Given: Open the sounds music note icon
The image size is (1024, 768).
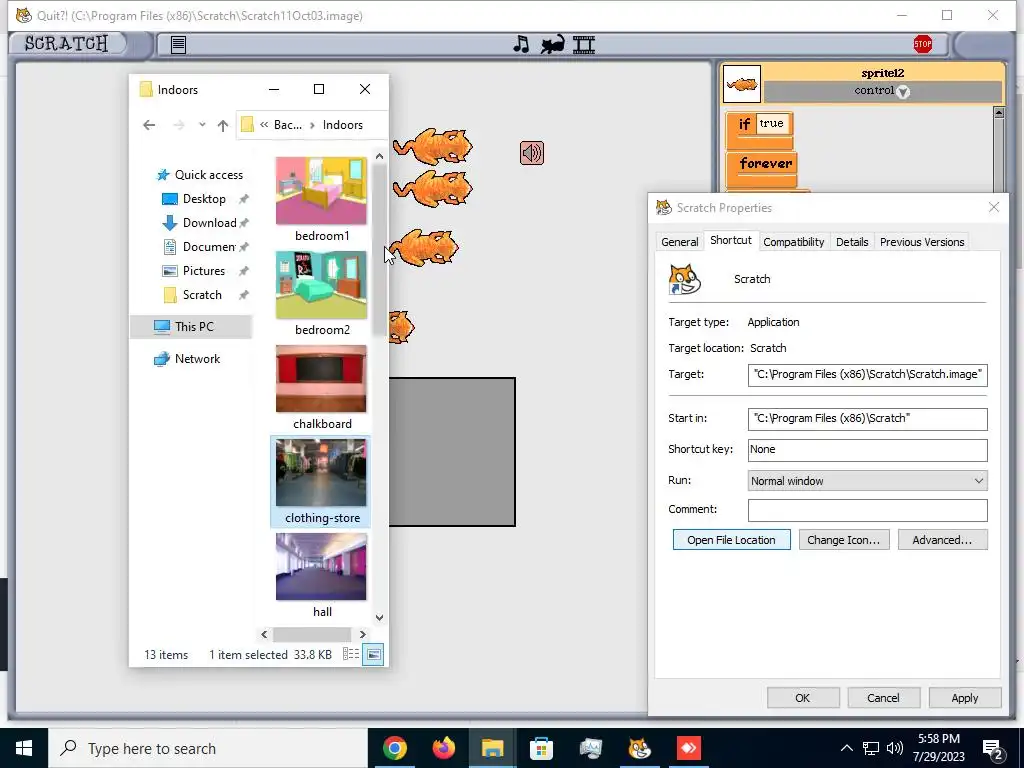Looking at the screenshot, I should pyautogui.click(x=521, y=44).
